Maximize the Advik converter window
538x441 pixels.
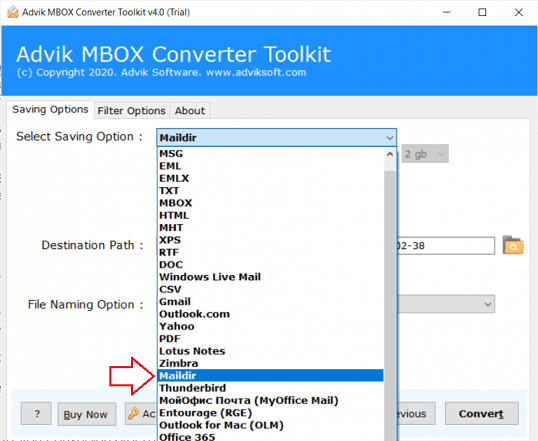482,12
